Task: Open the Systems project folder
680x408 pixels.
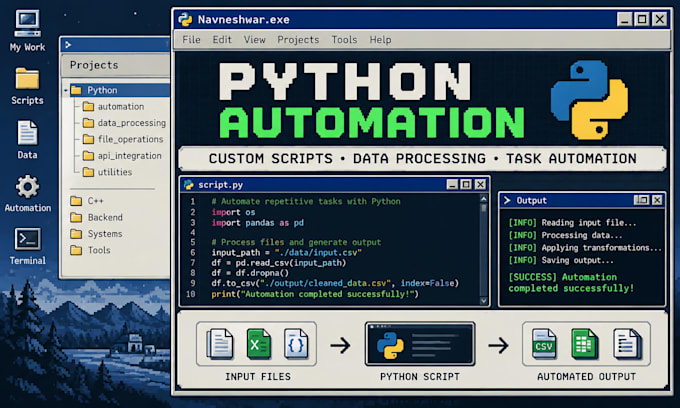Action: [96, 234]
